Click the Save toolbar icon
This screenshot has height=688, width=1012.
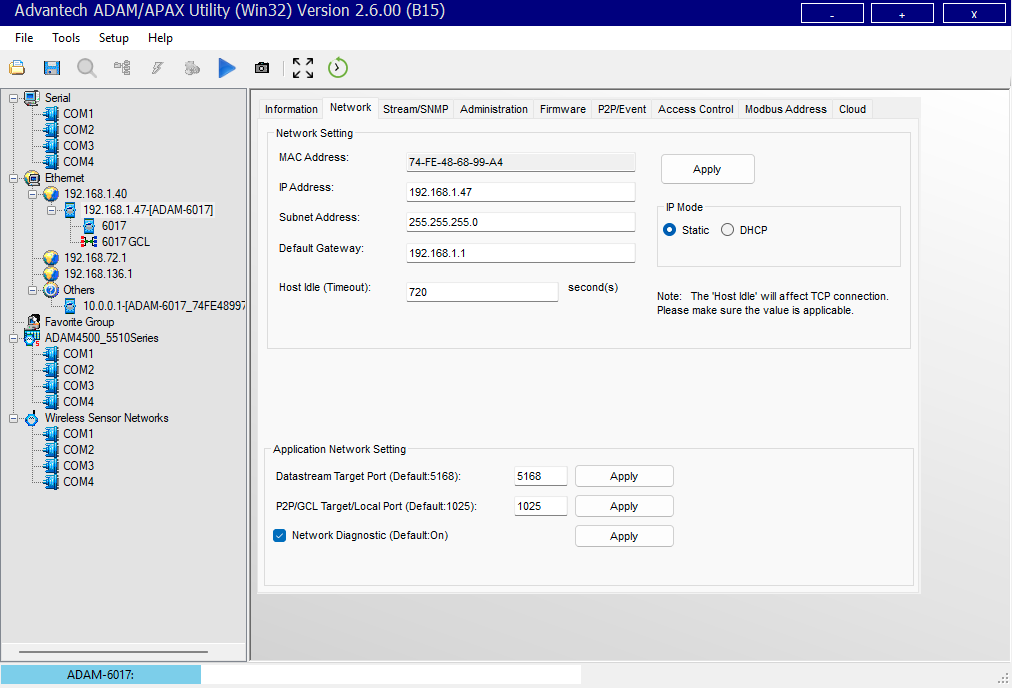coord(52,68)
